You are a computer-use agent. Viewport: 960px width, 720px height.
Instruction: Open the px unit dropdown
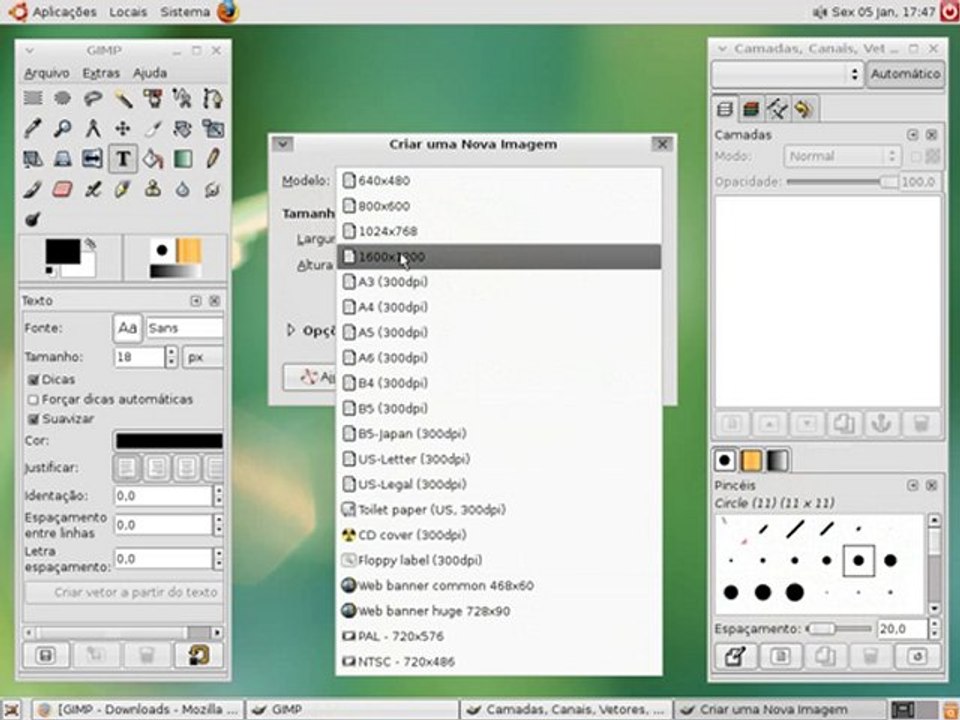pyautogui.click(x=203, y=357)
